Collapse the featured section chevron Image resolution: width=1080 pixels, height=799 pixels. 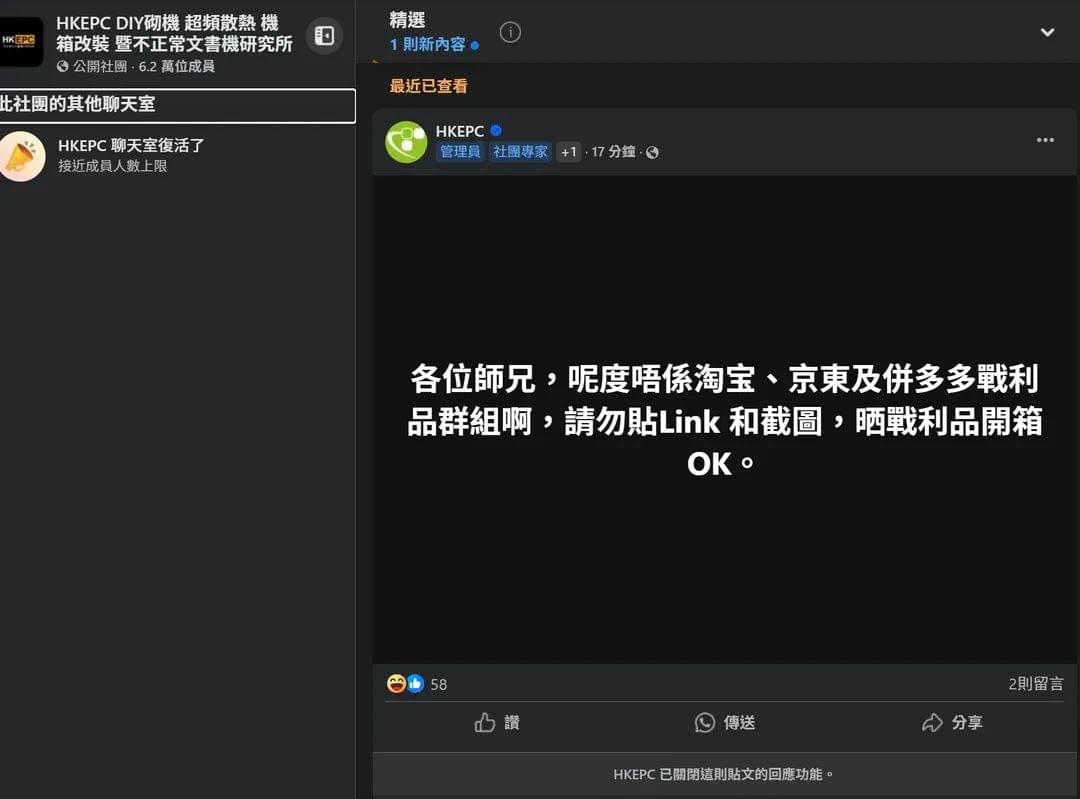click(x=1047, y=32)
